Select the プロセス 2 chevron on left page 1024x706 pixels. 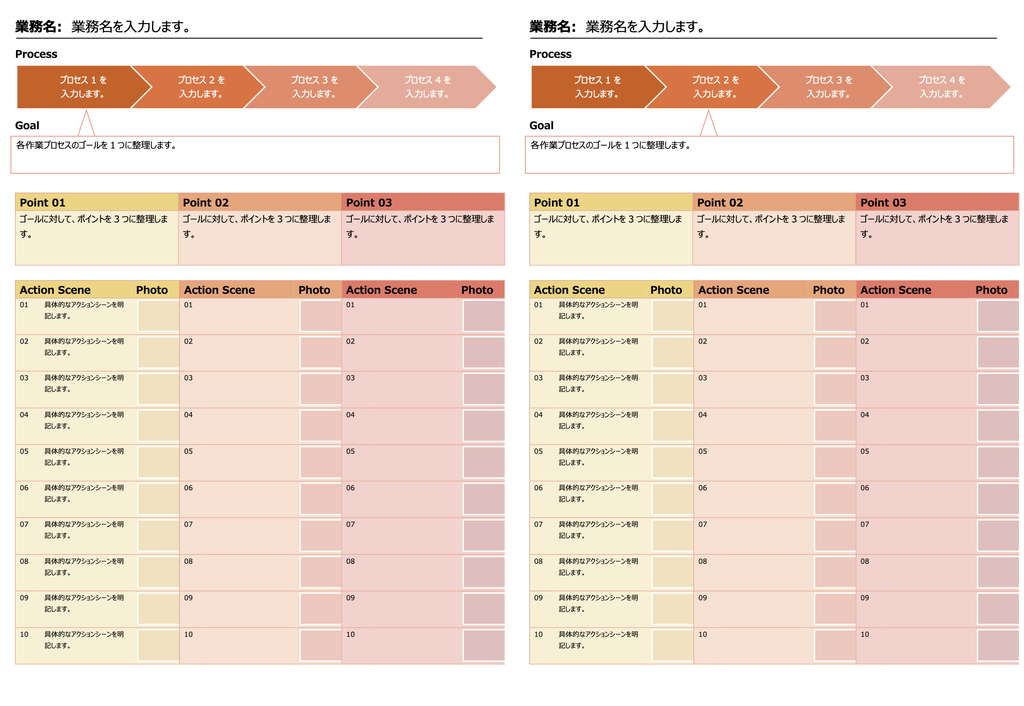click(199, 87)
